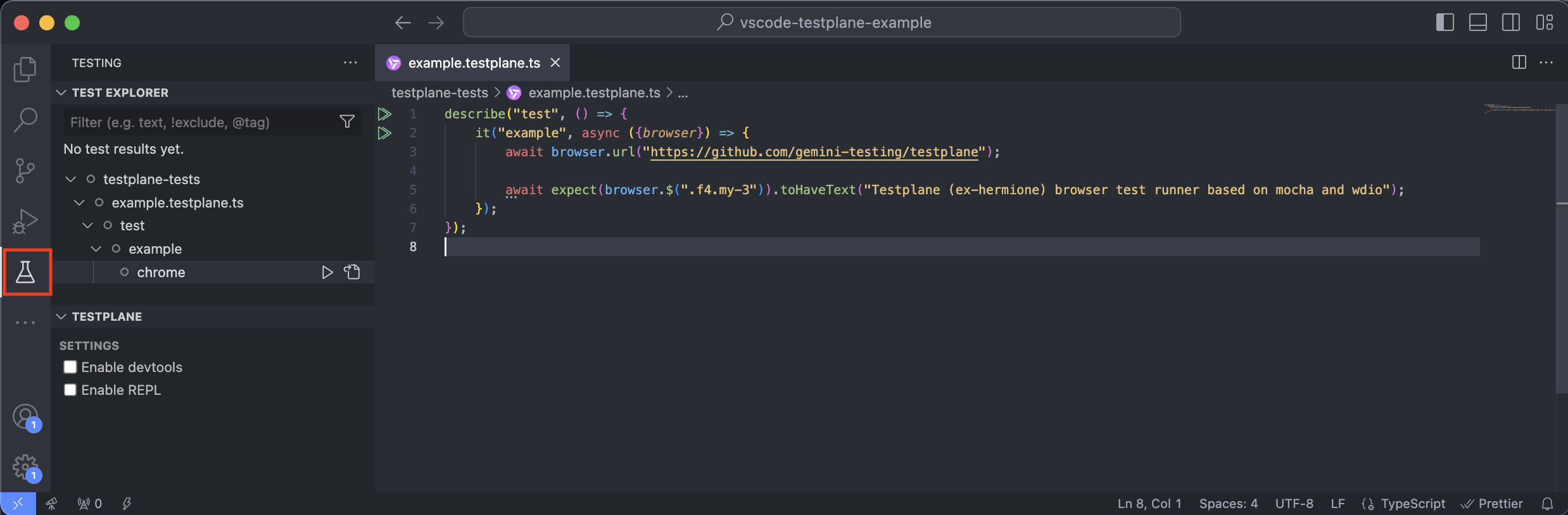1568x515 pixels.
Task: Click TypeScript language mode in status bar
Action: click(1413, 504)
